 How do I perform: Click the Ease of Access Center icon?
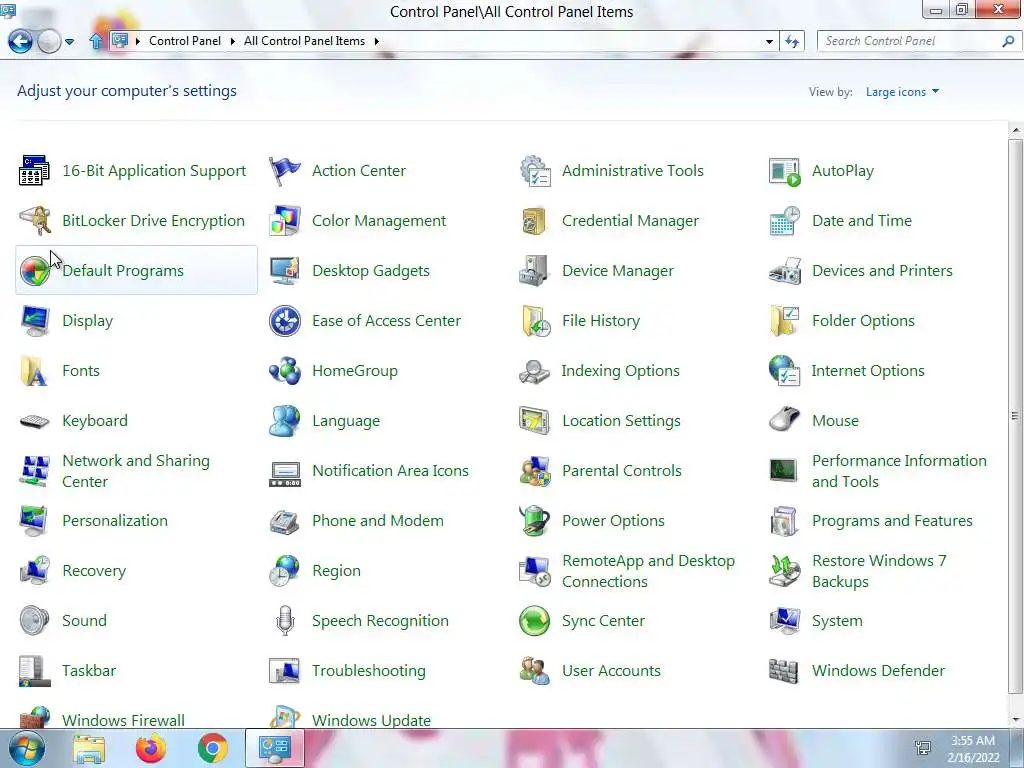pyautogui.click(x=285, y=321)
